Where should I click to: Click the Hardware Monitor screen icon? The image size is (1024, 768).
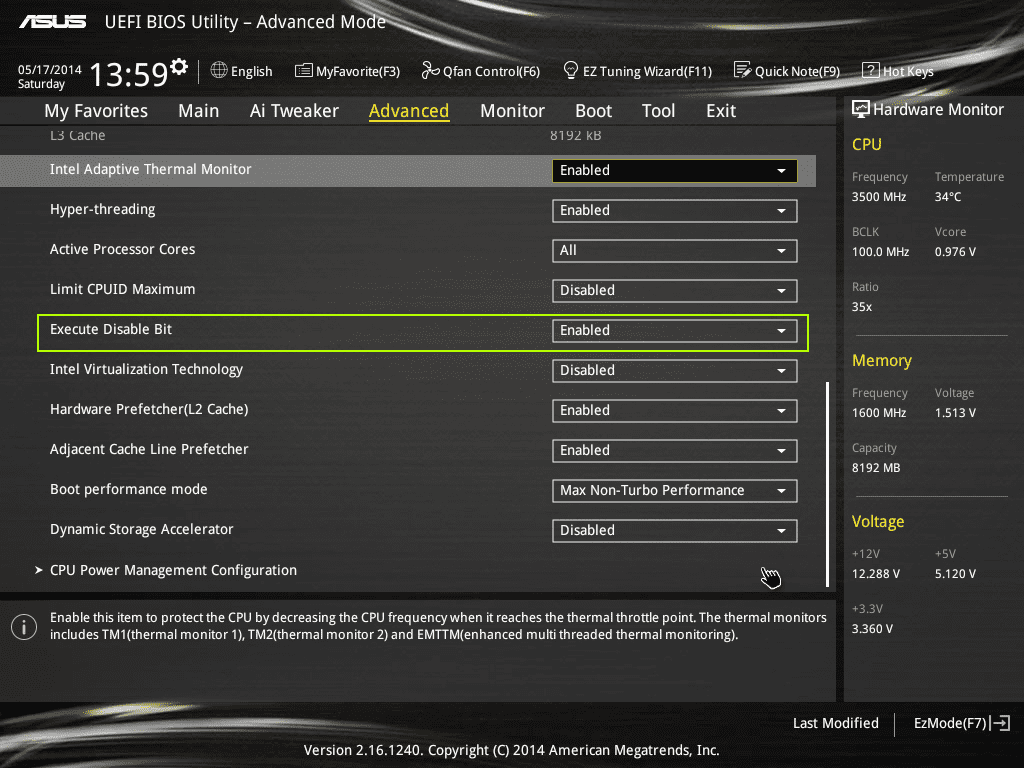pyautogui.click(x=861, y=109)
